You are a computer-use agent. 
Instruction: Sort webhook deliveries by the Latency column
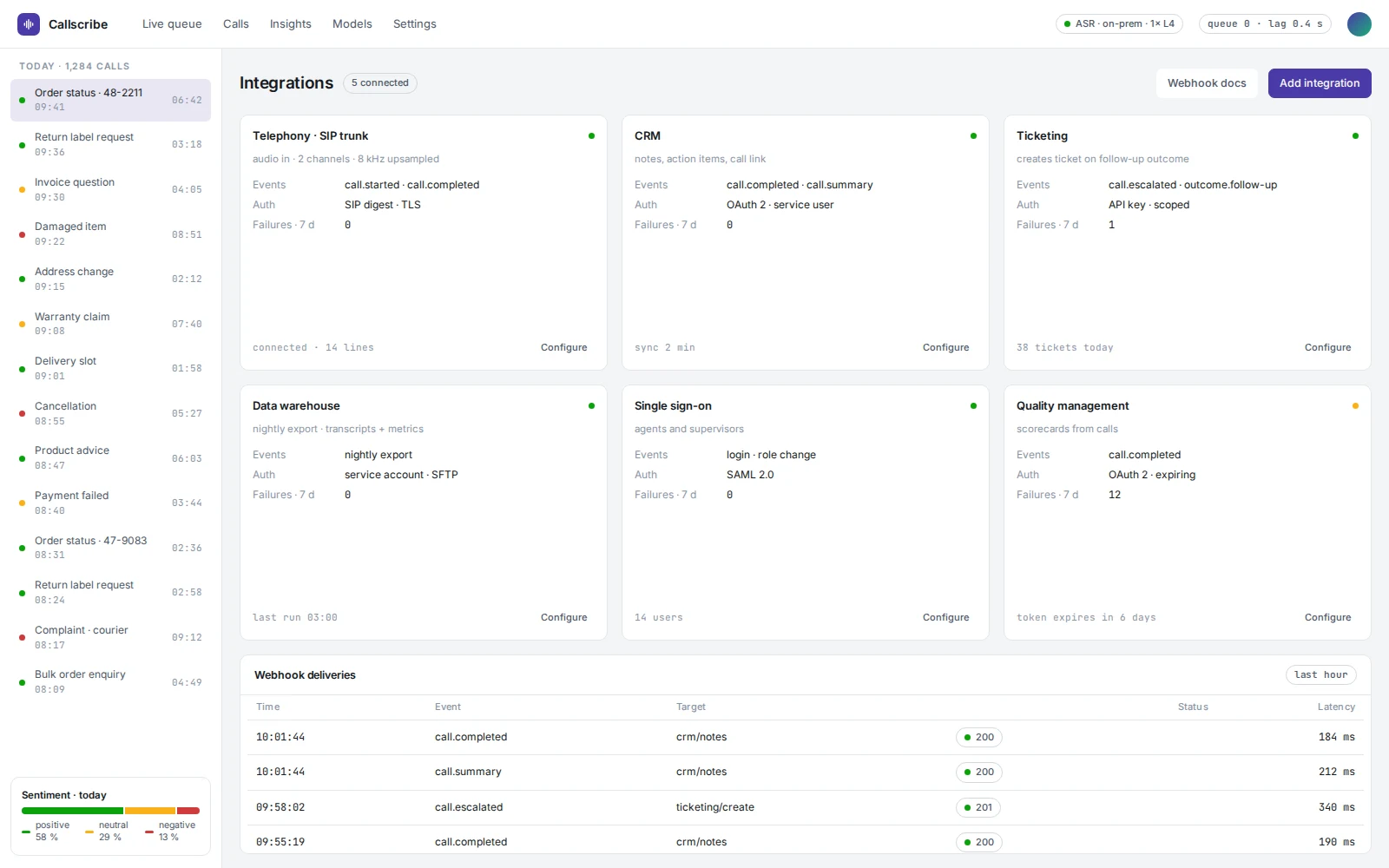1336,707
